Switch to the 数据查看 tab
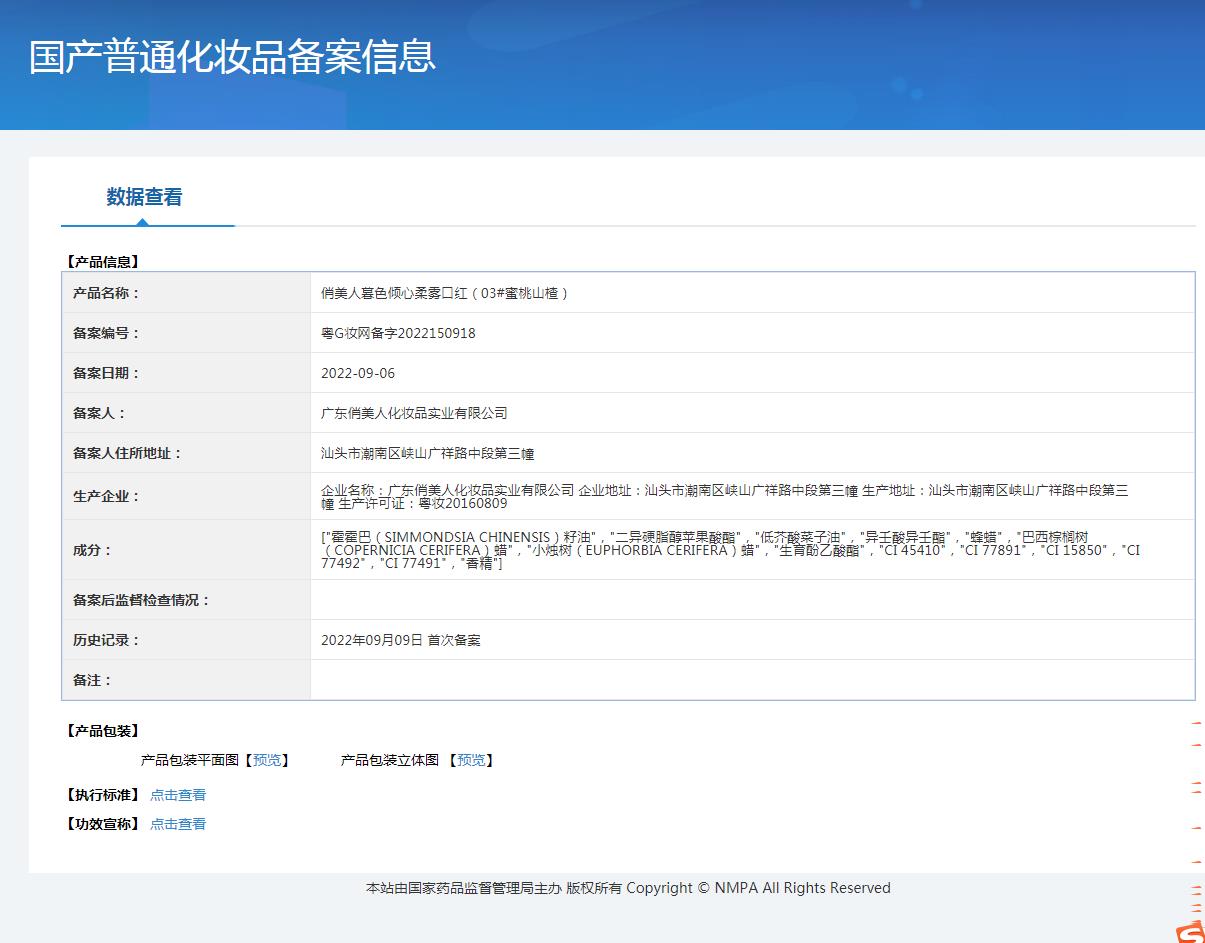Screen dimensions: 1205x943 click(x=145, y=198)
